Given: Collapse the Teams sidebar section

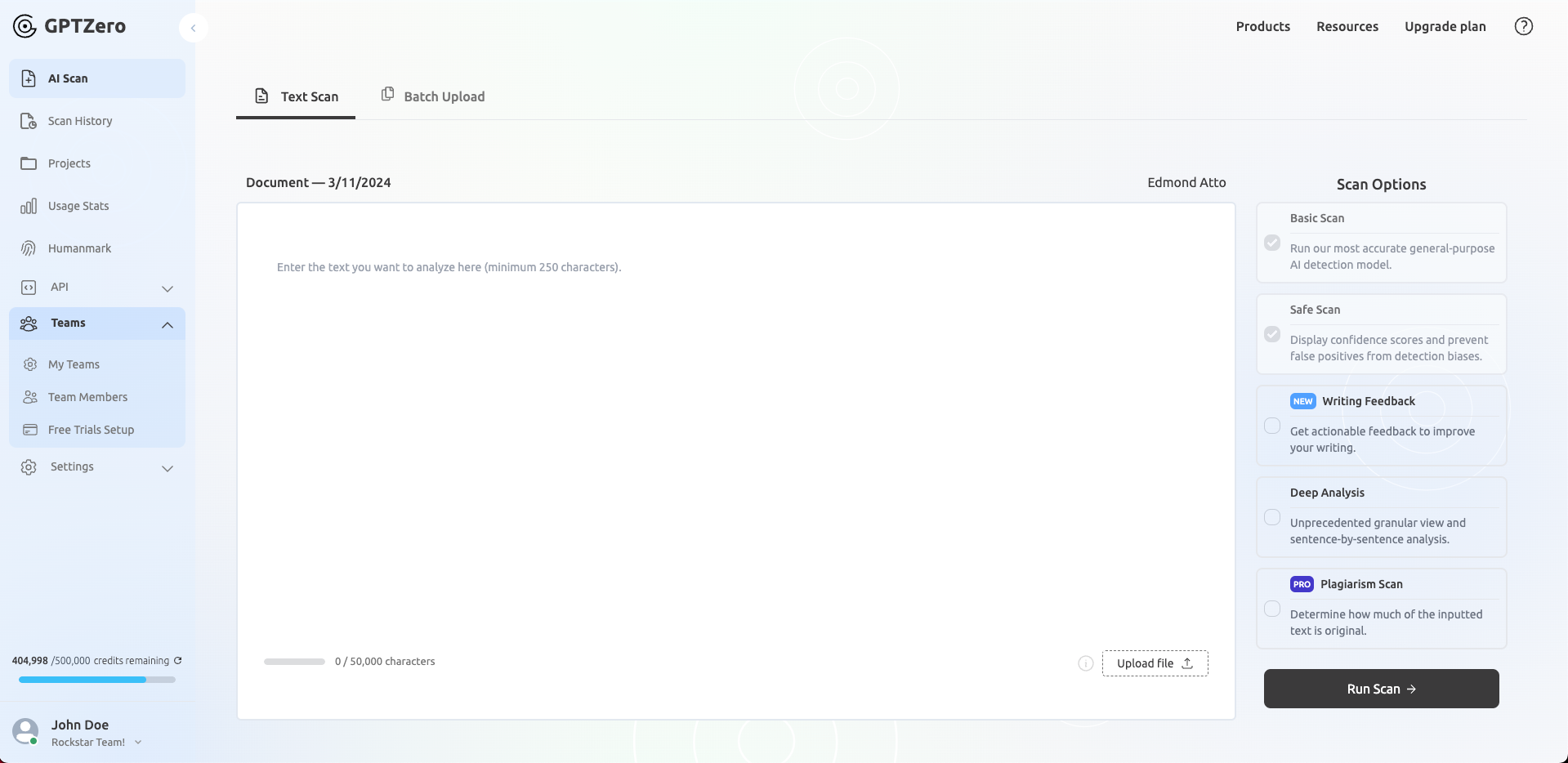Looking at the screenshot, I should click(x=167, y=324).
